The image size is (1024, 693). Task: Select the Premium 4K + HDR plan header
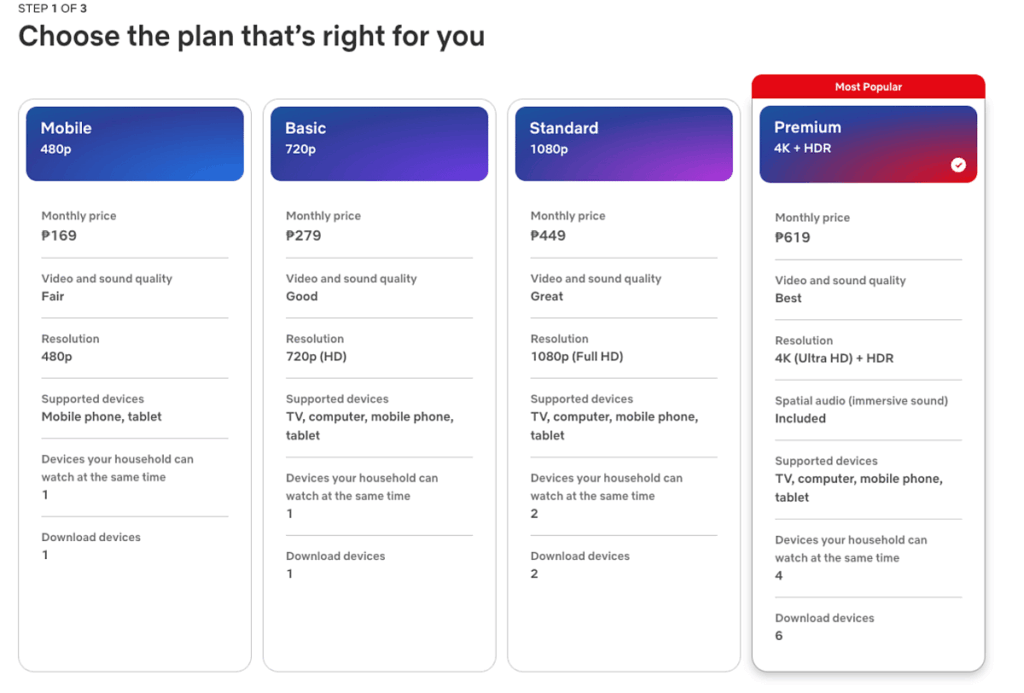pyautogui.click(x=867, y=144)
